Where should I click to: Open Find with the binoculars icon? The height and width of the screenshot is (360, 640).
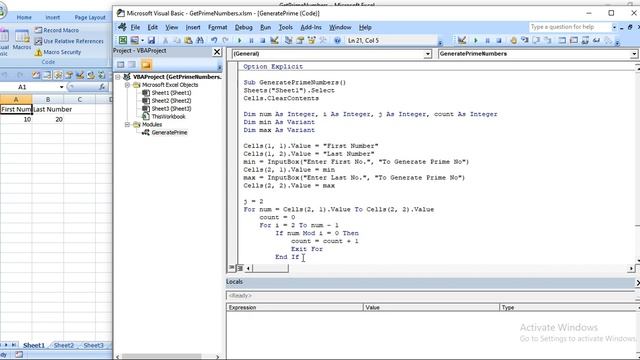pyautogui.click(x=200, y=40)
